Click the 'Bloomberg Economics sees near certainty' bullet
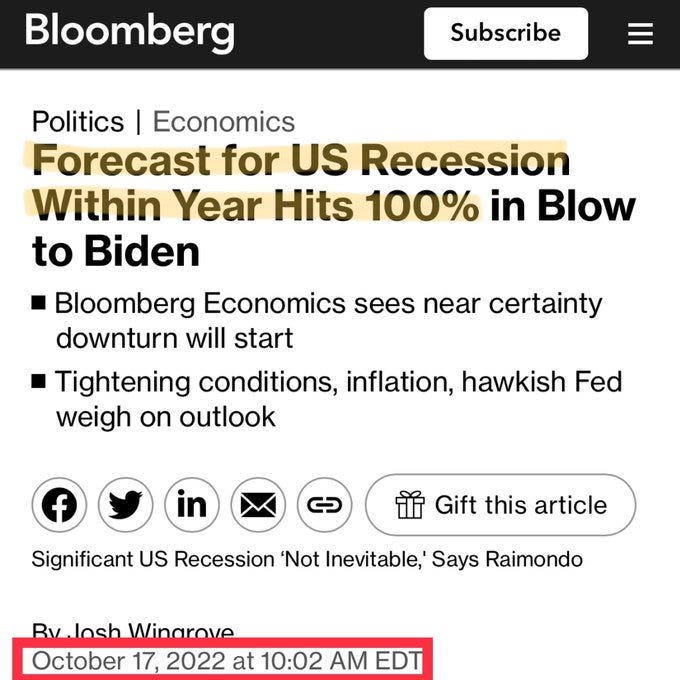 [x=317, y=320]
